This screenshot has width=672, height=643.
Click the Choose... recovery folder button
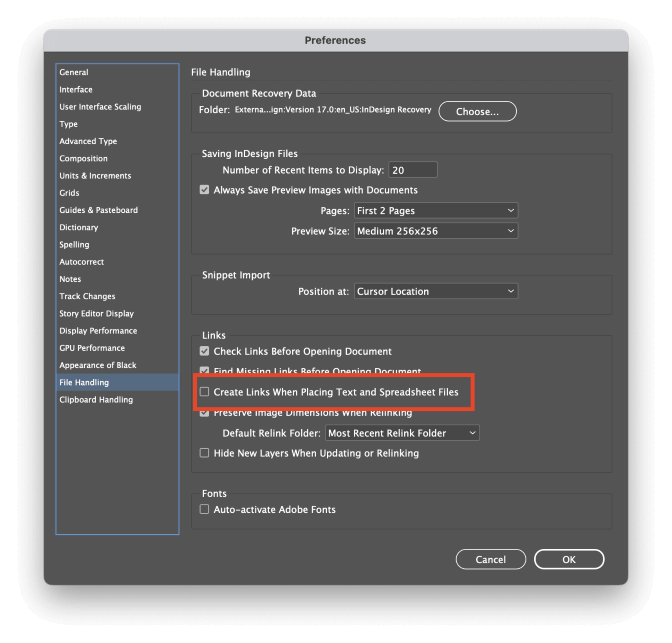477,111
